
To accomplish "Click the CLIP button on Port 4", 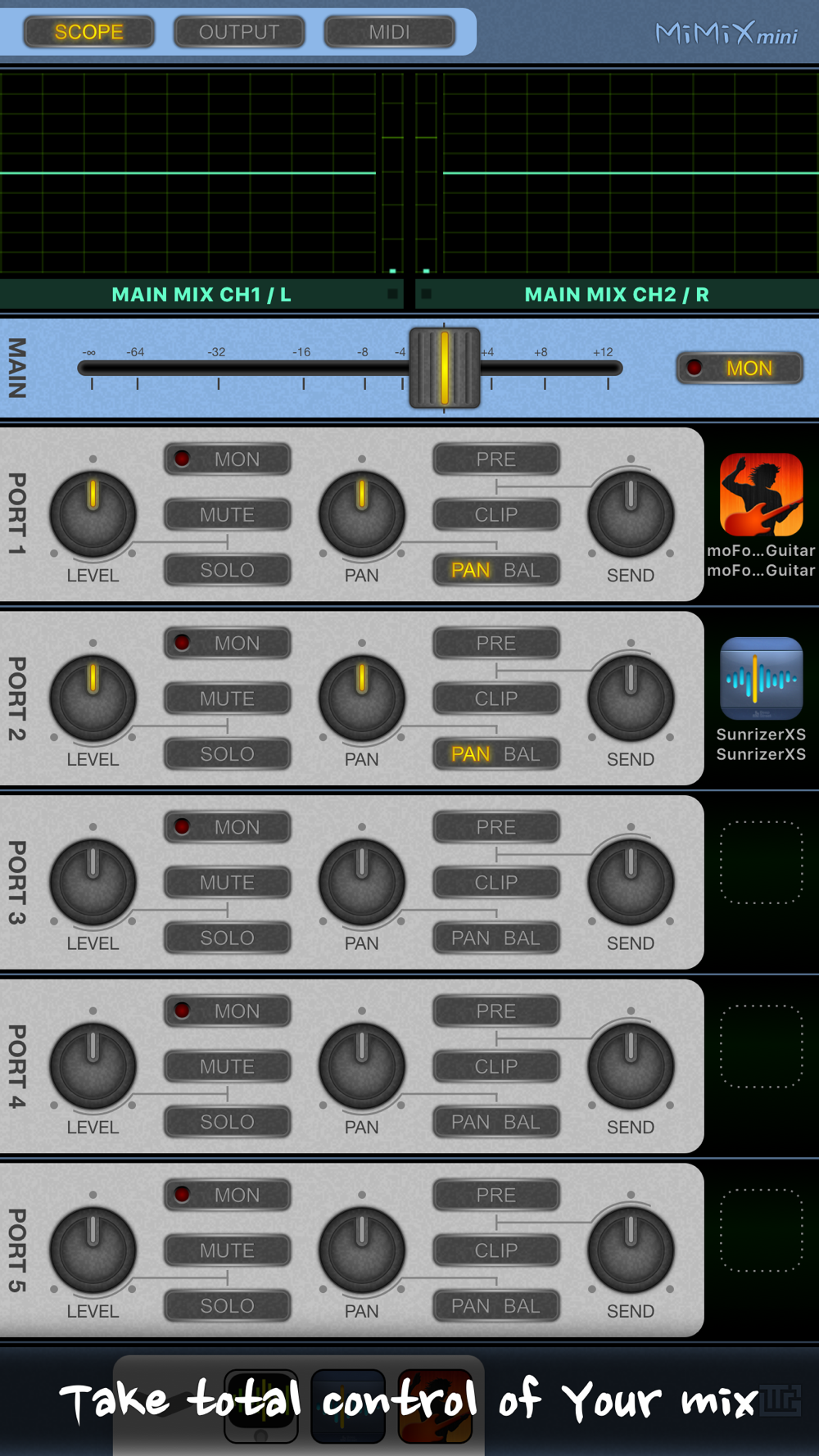I will [x=496, y=1066].
